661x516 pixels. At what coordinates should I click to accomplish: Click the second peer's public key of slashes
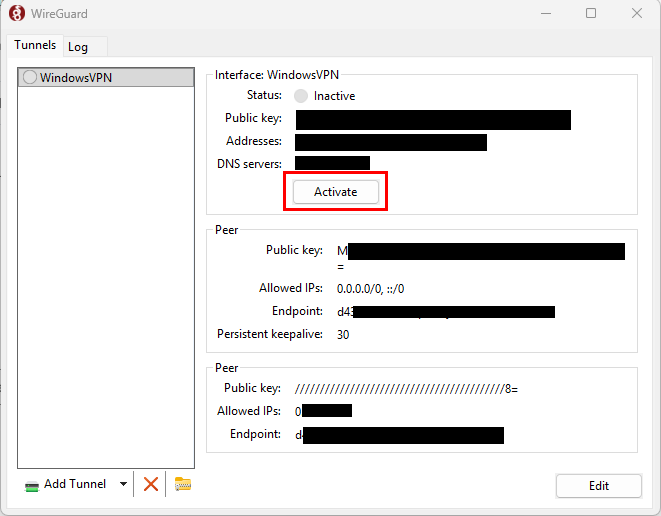406,388
